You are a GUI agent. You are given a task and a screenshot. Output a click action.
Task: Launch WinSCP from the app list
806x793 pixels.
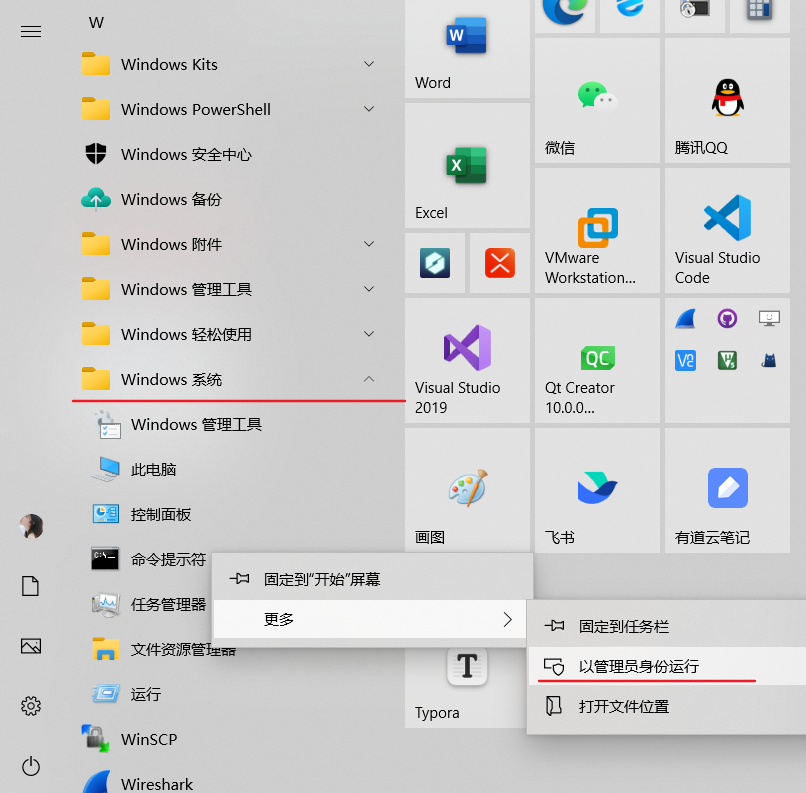229,740
